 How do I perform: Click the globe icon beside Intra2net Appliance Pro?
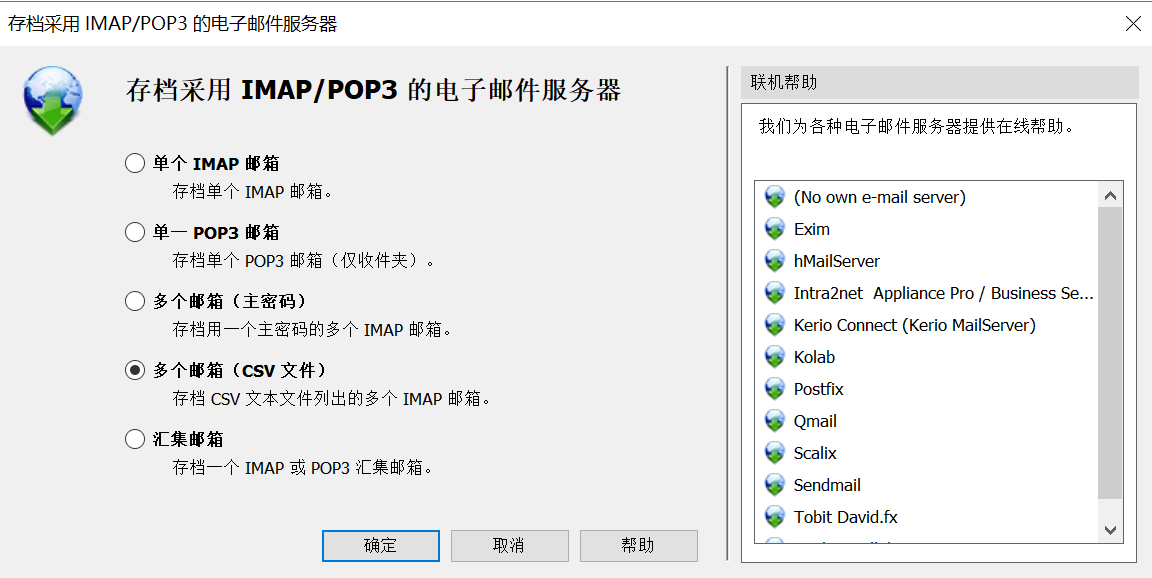[x=774, y=293]
